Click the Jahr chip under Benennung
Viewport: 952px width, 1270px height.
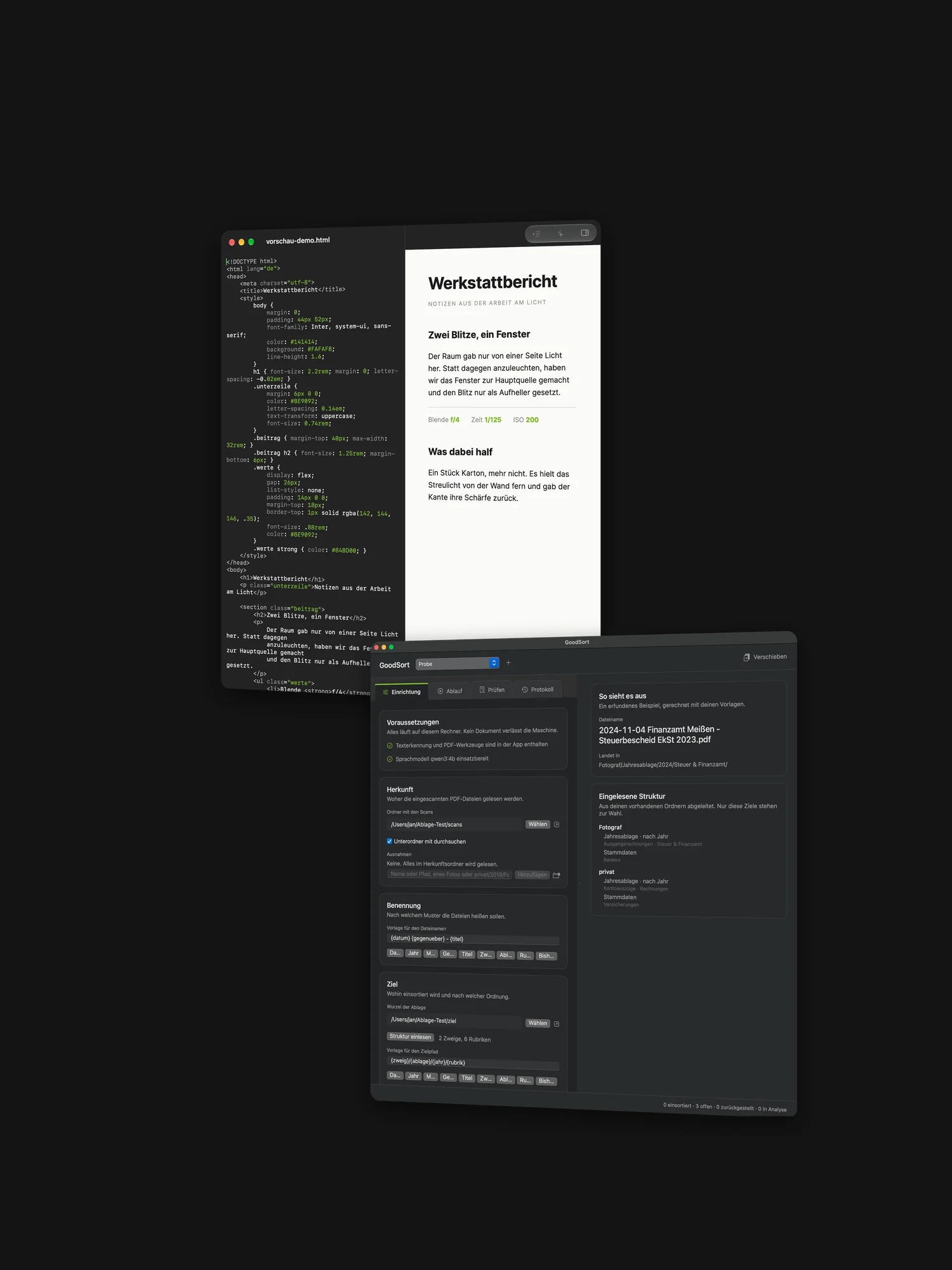(413, 953)
